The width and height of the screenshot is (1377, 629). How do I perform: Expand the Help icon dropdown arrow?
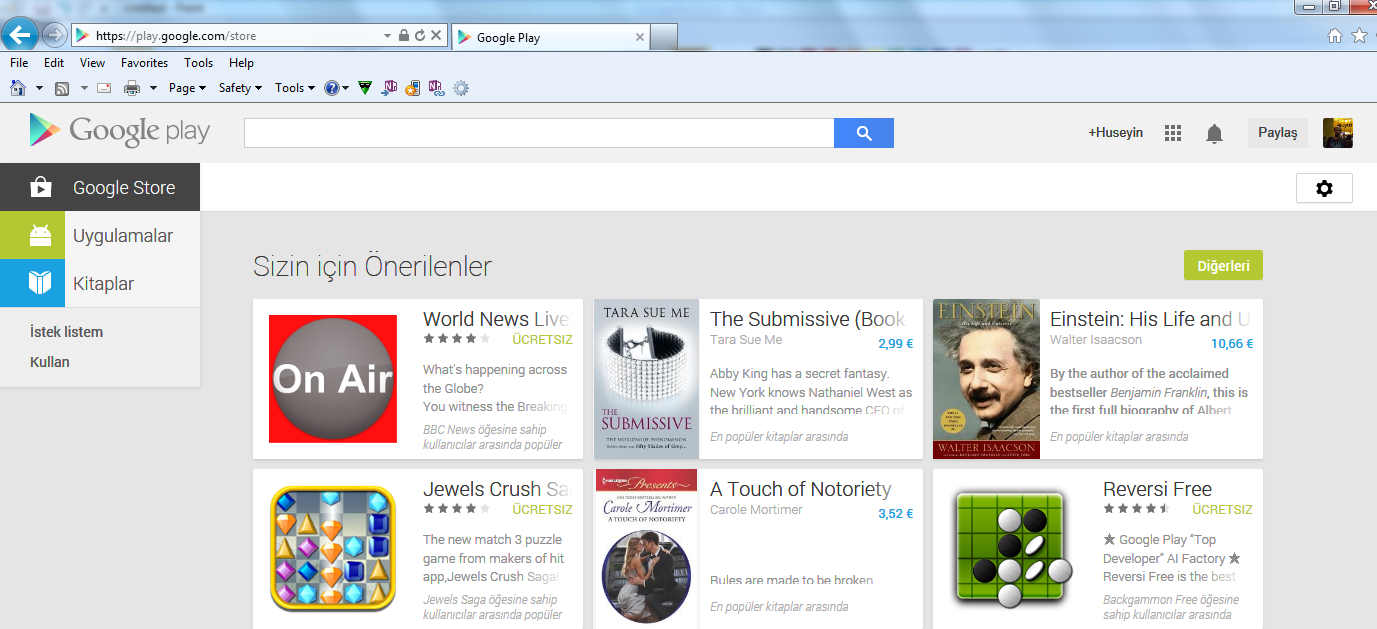(346, 88)
